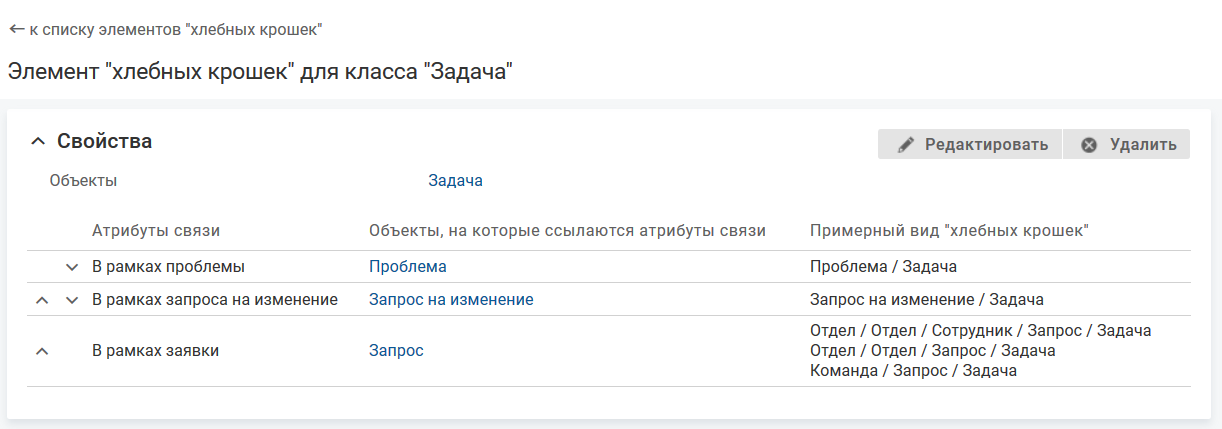Move "В рамках запроса на изменение" row up
This screenshot has height=429, width=1222.
point(41,300)
